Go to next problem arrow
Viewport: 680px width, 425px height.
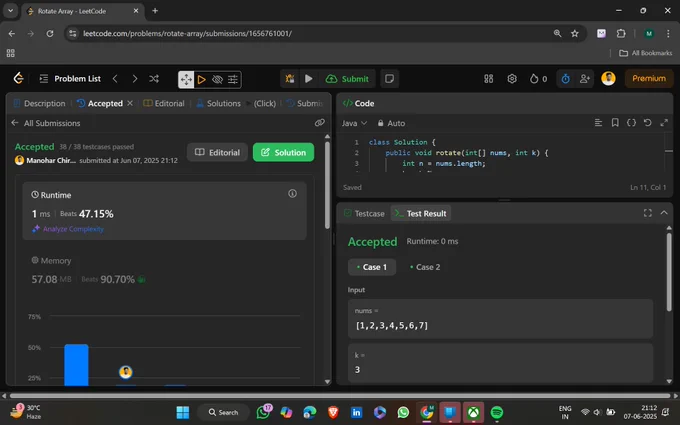pyautogui.click(x=135, y=78)
